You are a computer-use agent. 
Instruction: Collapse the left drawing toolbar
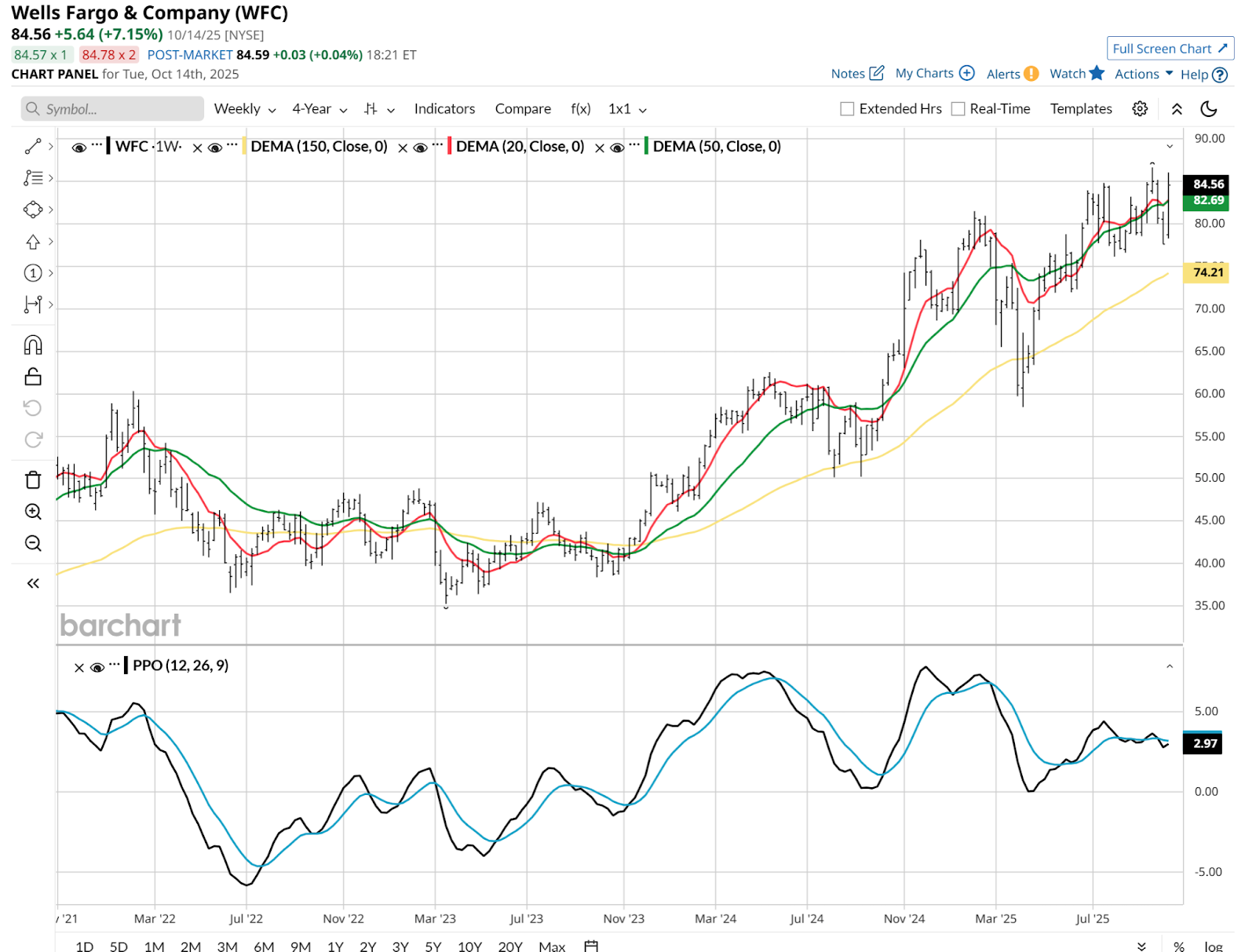click(33, 583)
